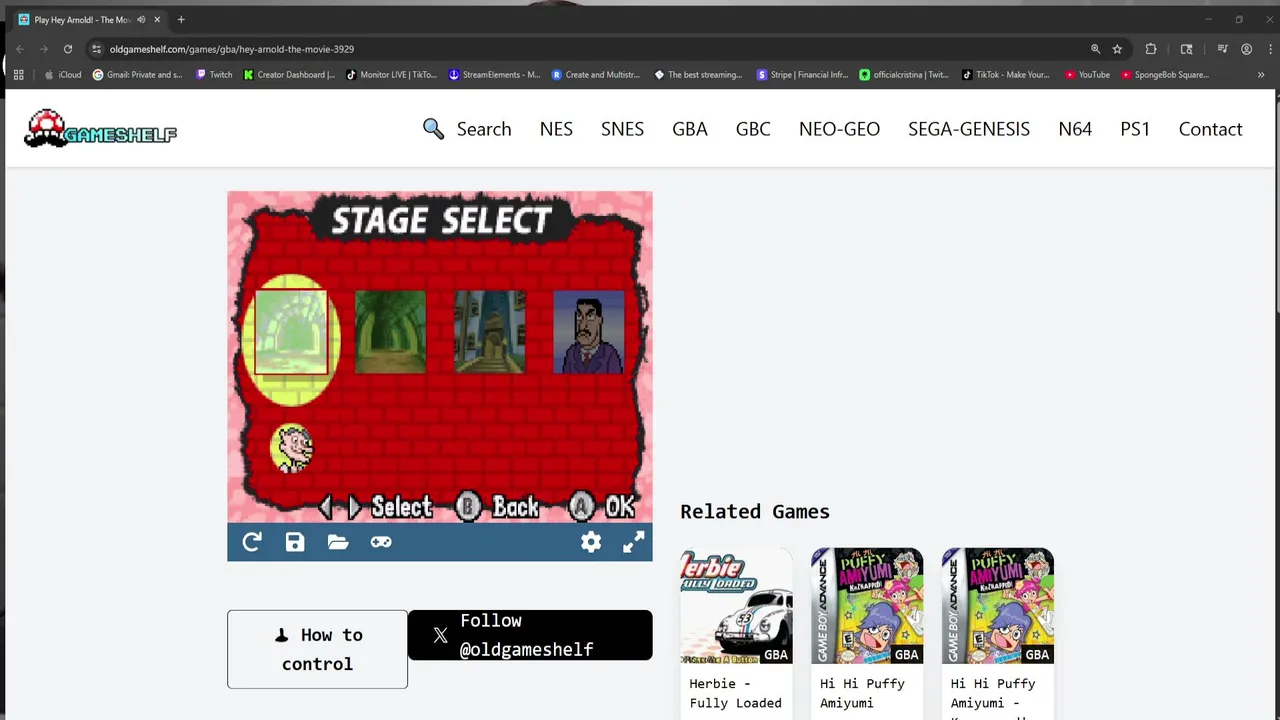Click the load state folder icon
This screenshot has width=1280, height=720.
(x=338, y=542)
